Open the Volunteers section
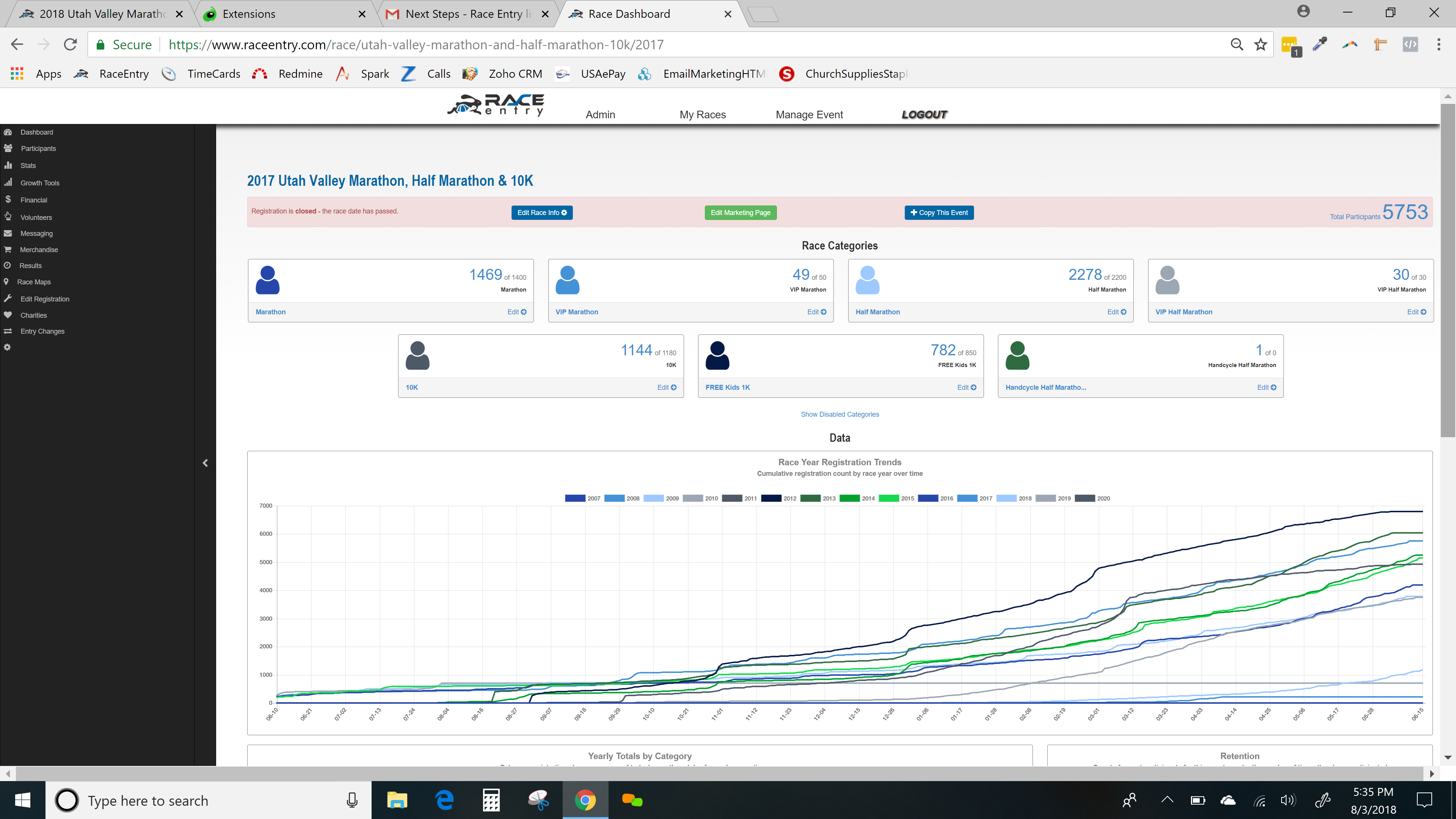This screenshot has height=819, width=1456. pyautogui.click(x=36, y=217)
